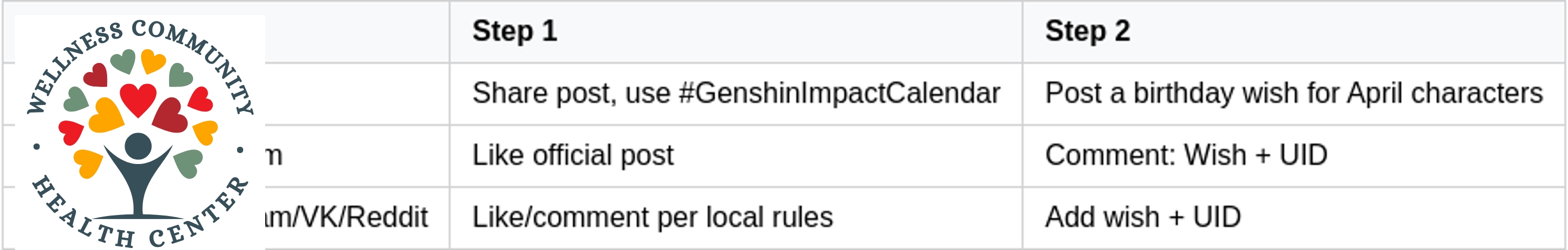Click the empty first column header cell
This screenshot has width=1568, height=250.
(x=357, y=31)
